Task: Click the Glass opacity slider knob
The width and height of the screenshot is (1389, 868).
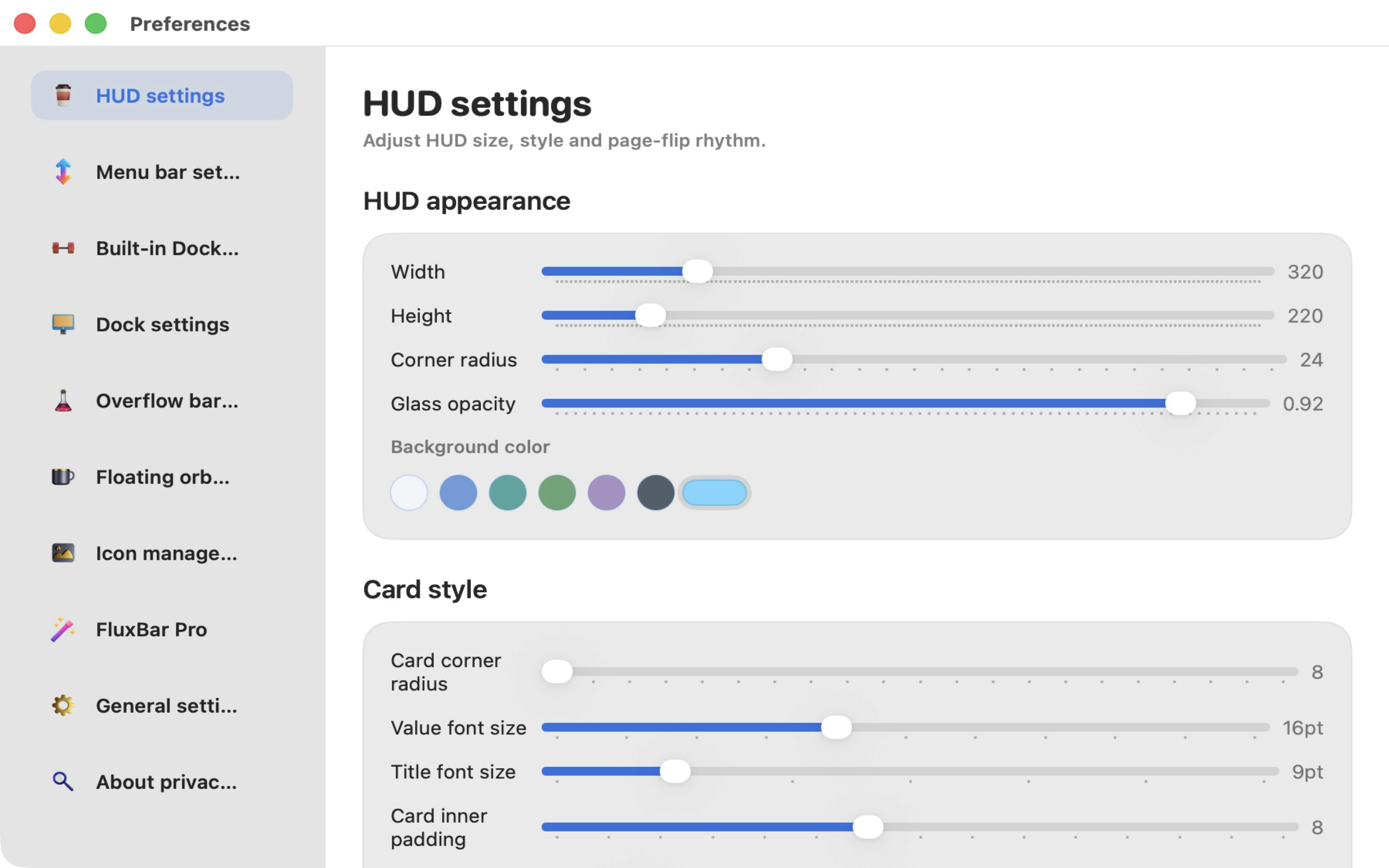Action: click(1181, 404)
